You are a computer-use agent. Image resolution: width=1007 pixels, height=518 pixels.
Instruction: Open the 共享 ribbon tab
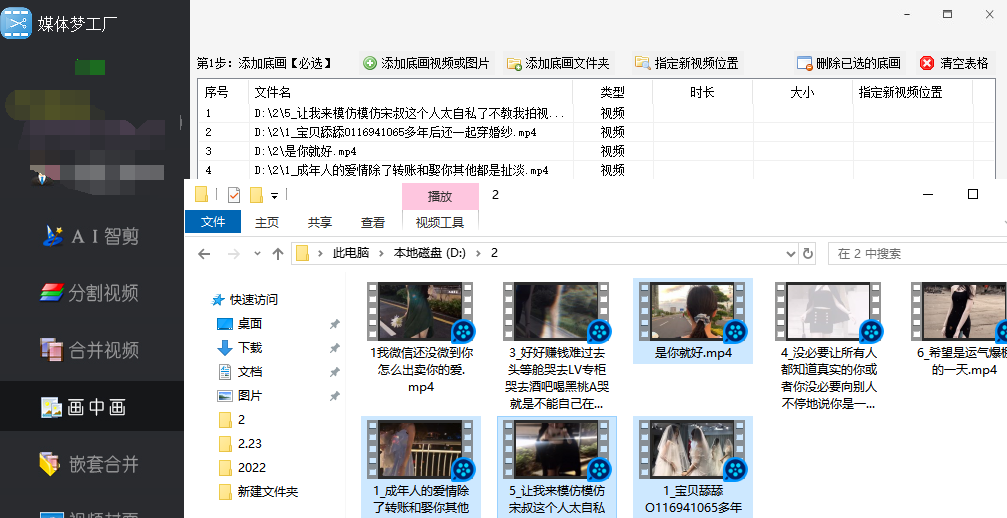pos(319,222)
